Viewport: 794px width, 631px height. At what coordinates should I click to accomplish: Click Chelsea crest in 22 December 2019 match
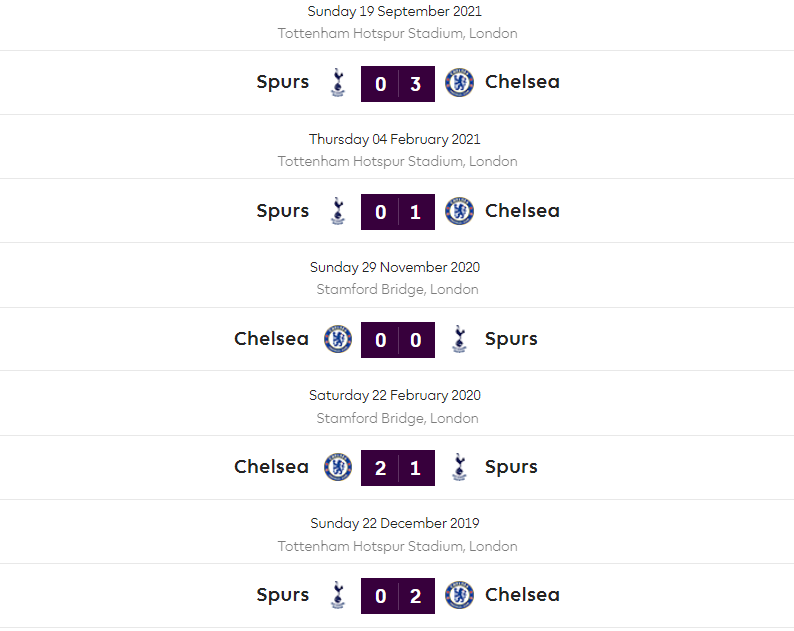(x=459, y=595)
